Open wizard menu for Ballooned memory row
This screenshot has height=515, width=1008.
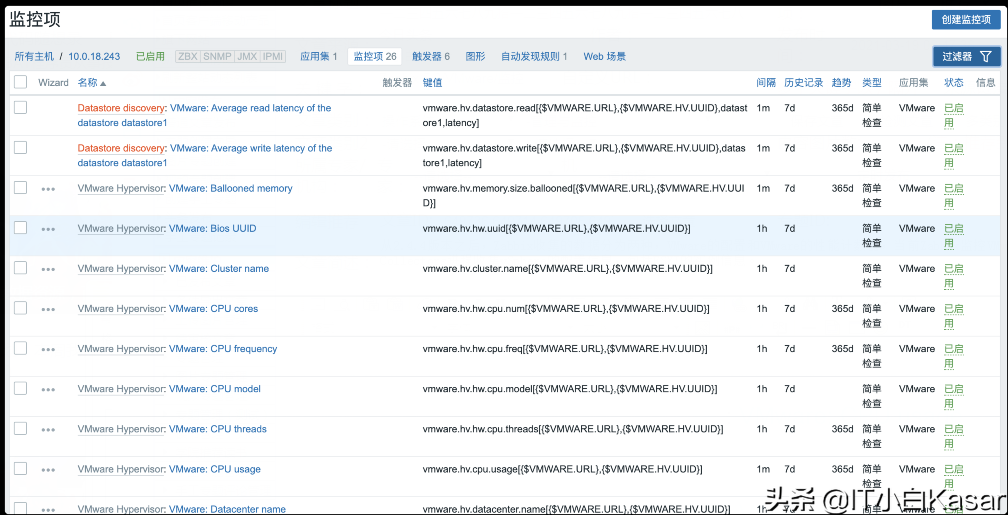point(48,189)
